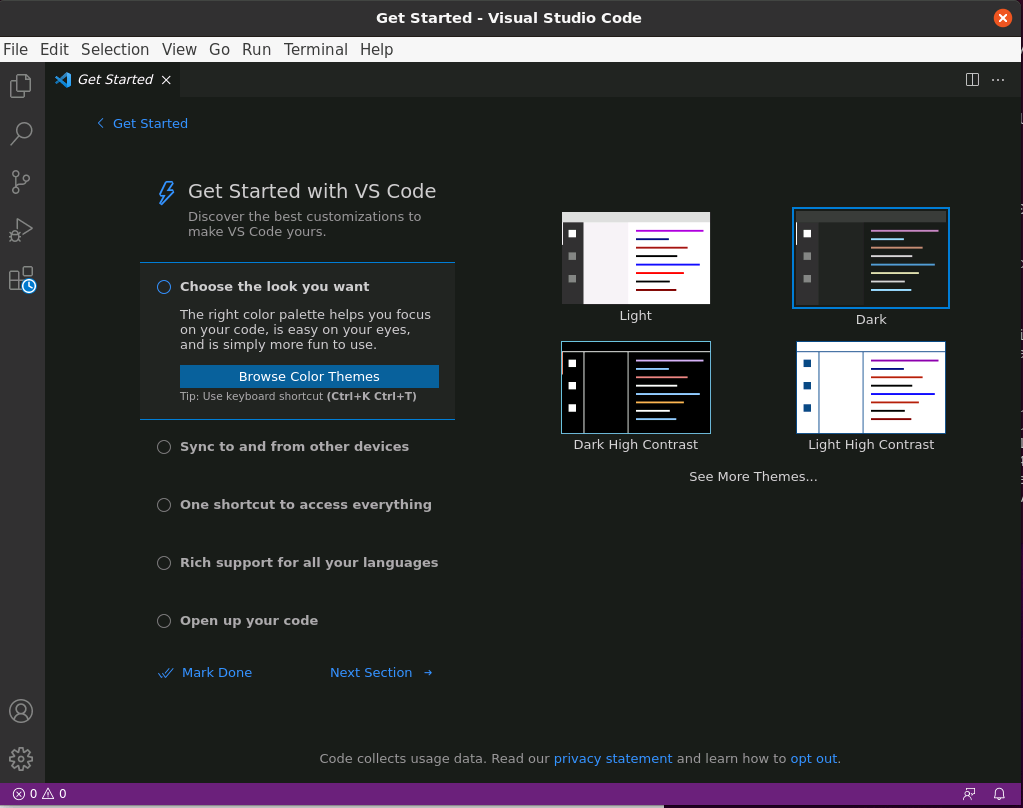Open the Run menu
The image size is (1023, 808).
coord(256,50)
